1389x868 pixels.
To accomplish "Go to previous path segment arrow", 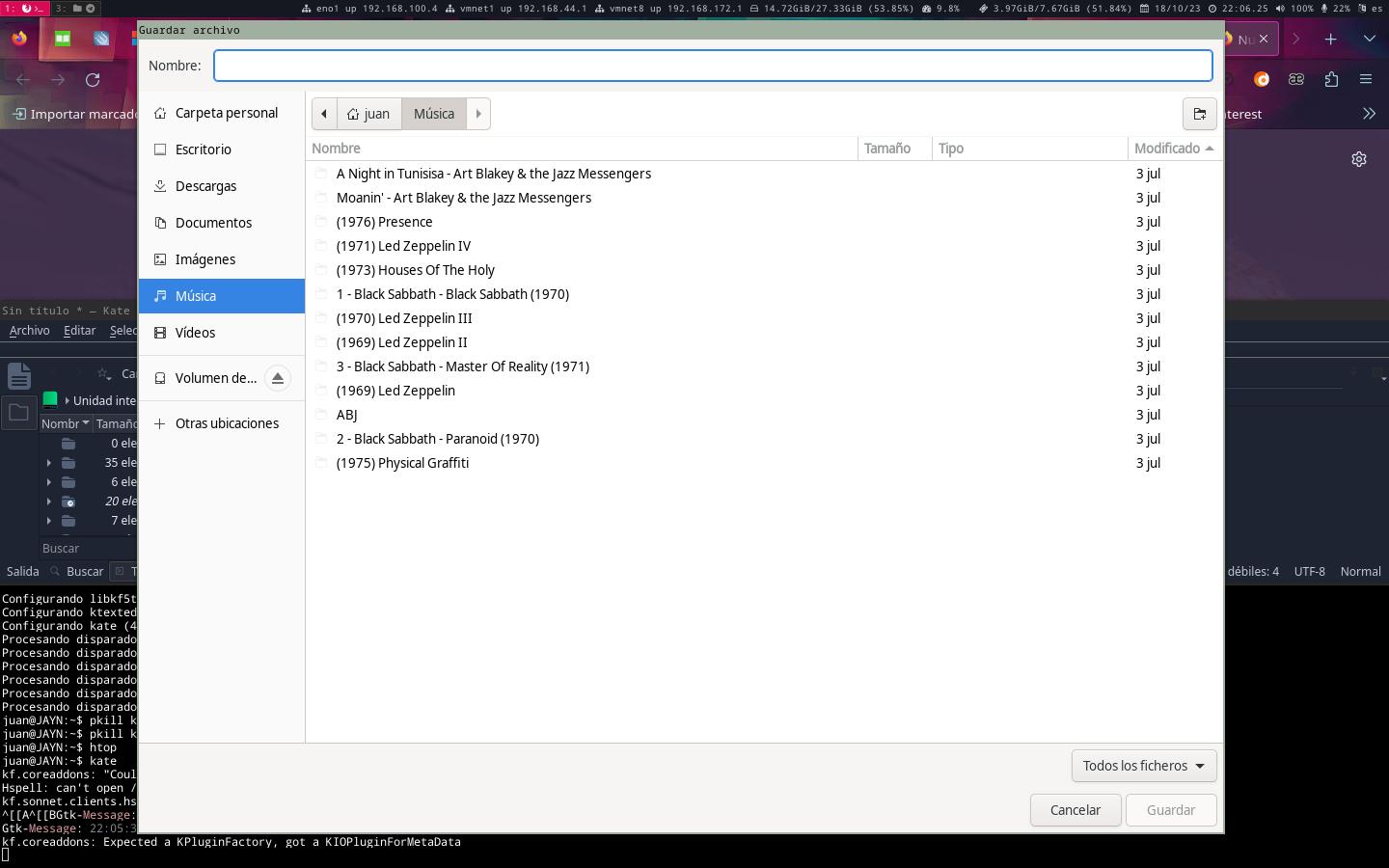I will (x=324, y=114).
